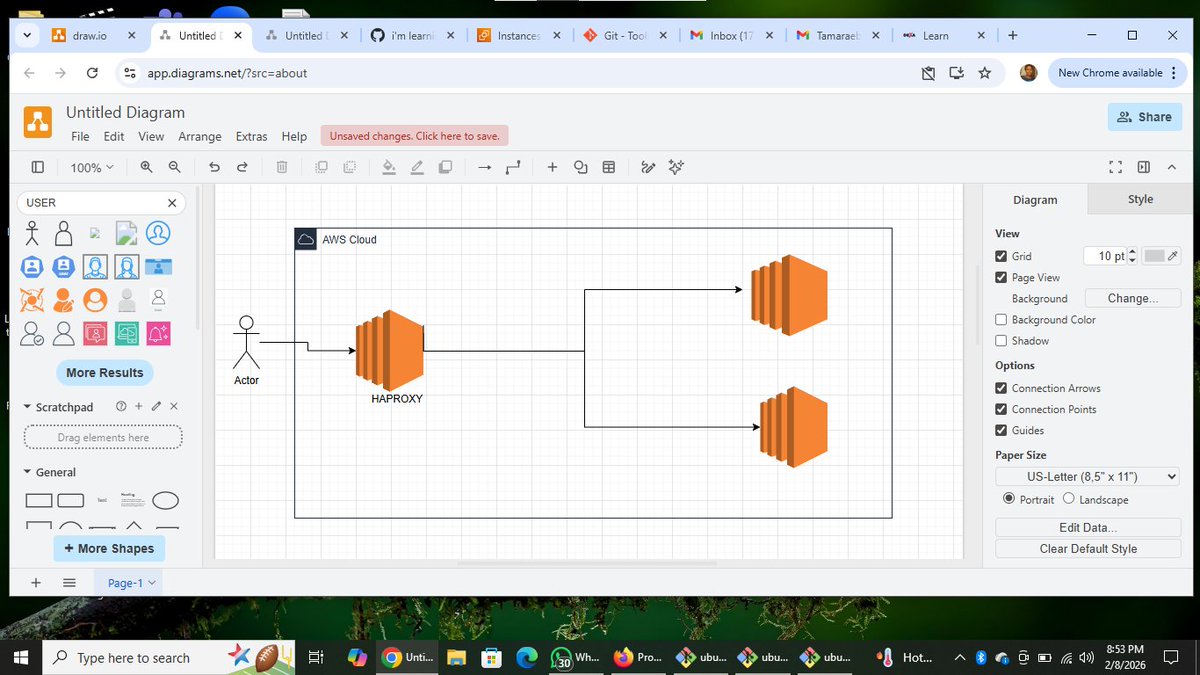Open the shapes picker toolbar icon
Image resolution: width=1200 pixels, height=675 pixels.
point(580,167)
